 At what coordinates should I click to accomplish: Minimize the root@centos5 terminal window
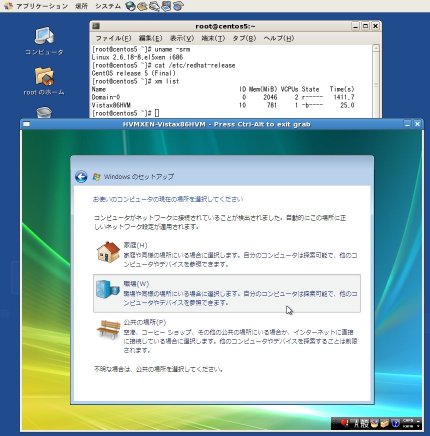coord(356,26)
